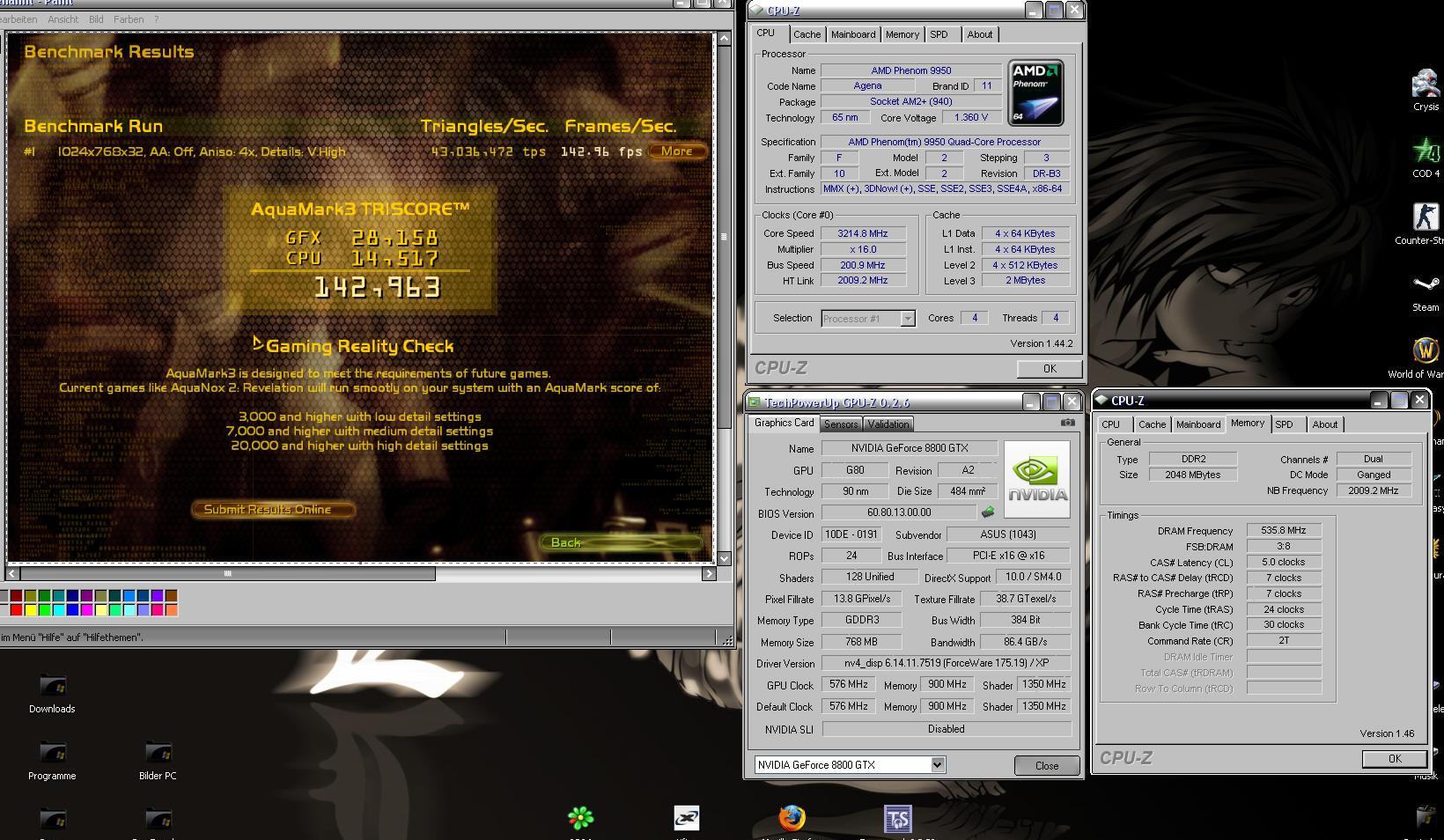Open the Farben menu in Paint

pyautogui.click(x=129, y=19)
